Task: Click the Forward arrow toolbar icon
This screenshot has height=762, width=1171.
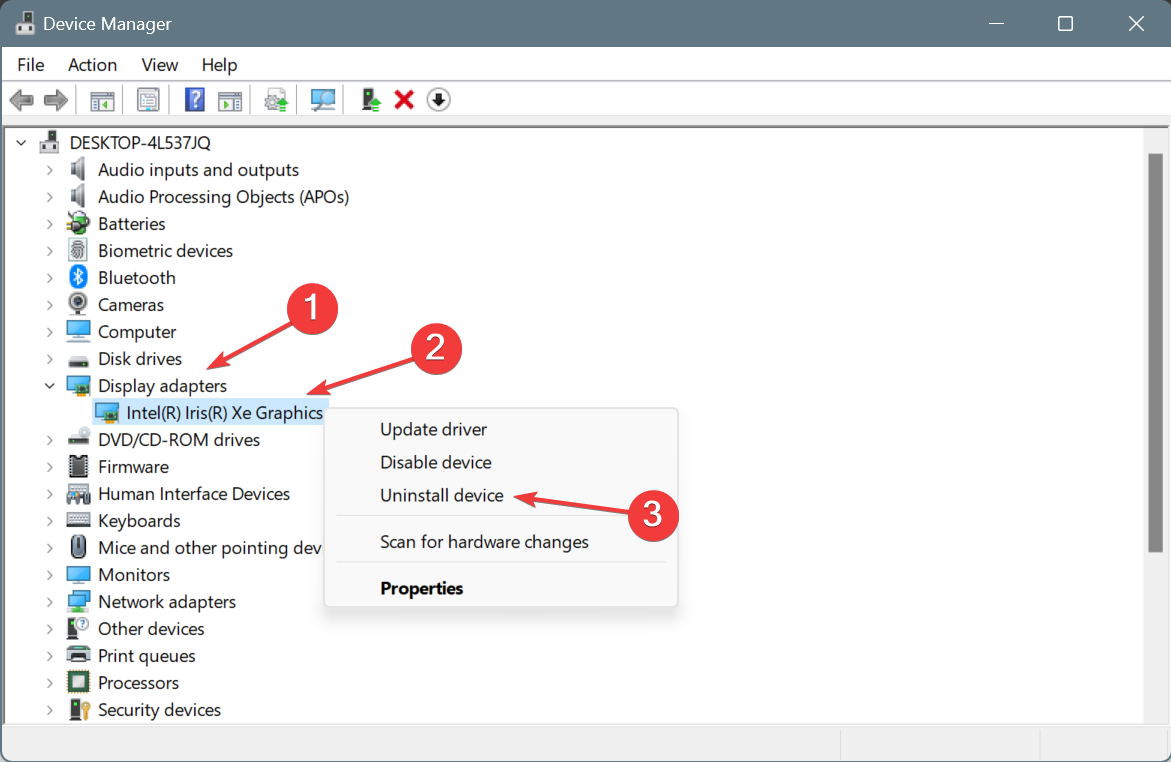Action: point(56,100)
